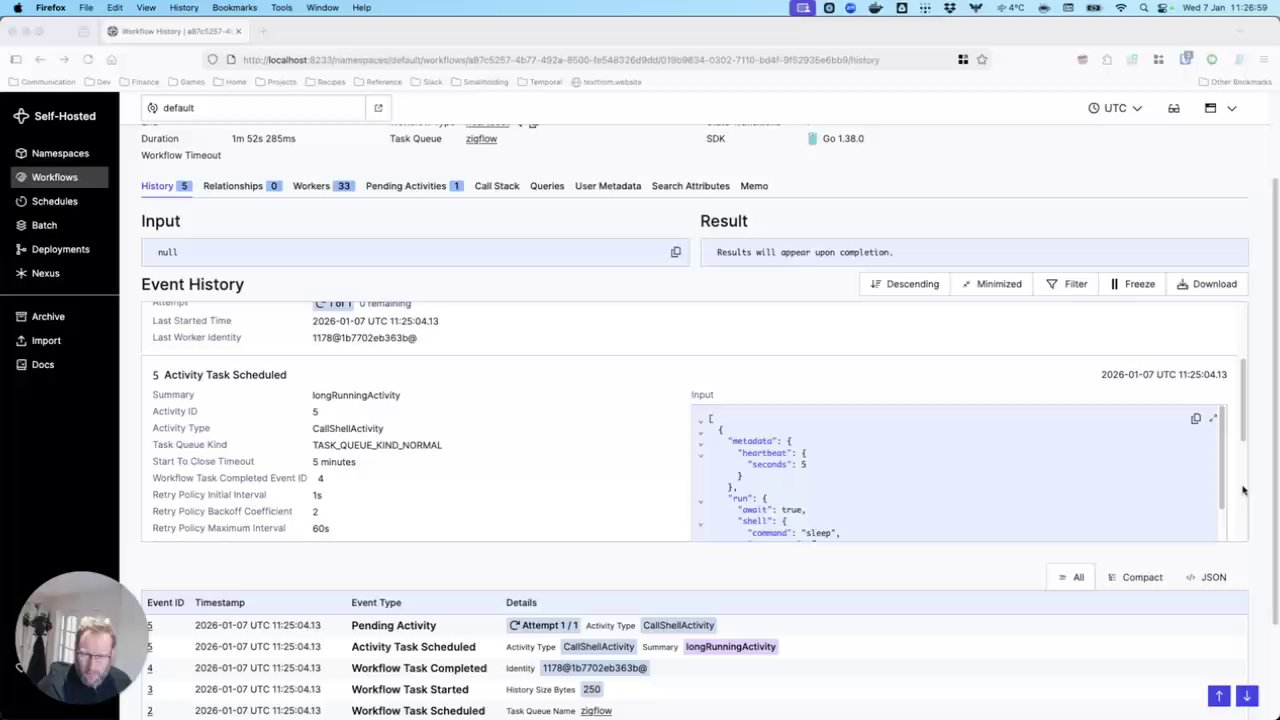Switch event list to JSON view
This screenshot has height=720, width=1280.
pos(1206,577)
